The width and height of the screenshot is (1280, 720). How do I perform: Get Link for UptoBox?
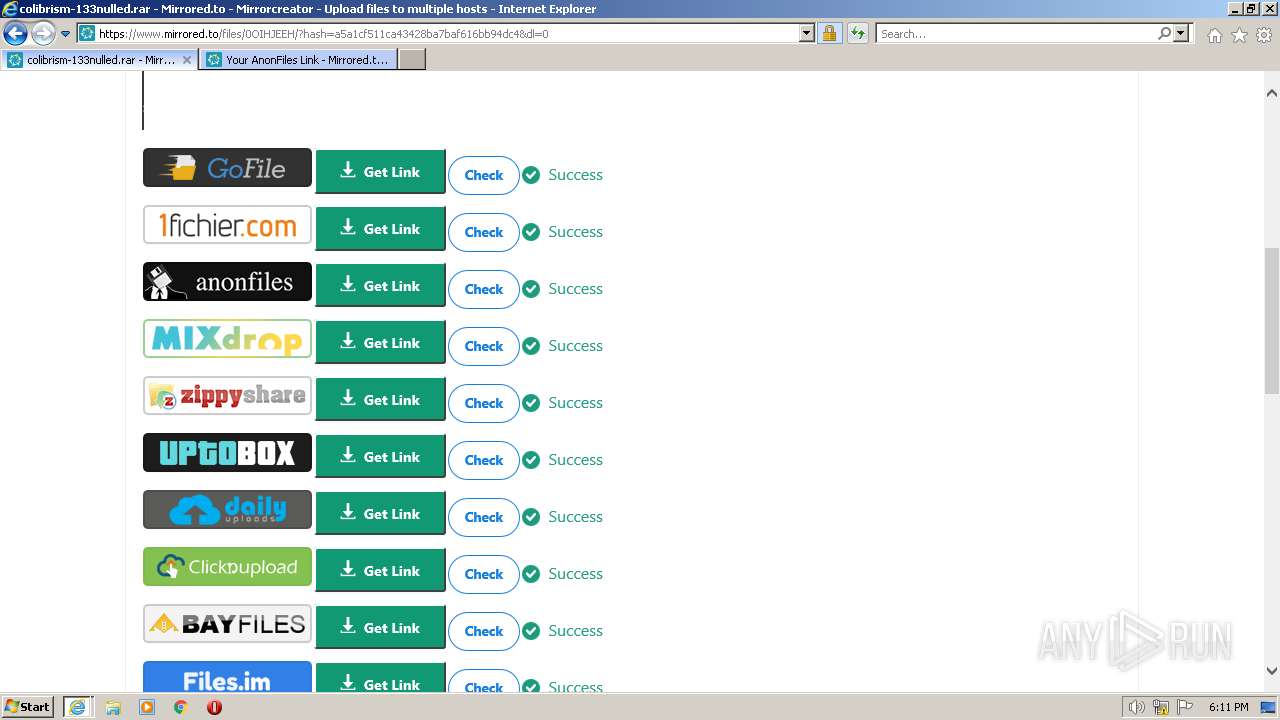pos(380,457)
